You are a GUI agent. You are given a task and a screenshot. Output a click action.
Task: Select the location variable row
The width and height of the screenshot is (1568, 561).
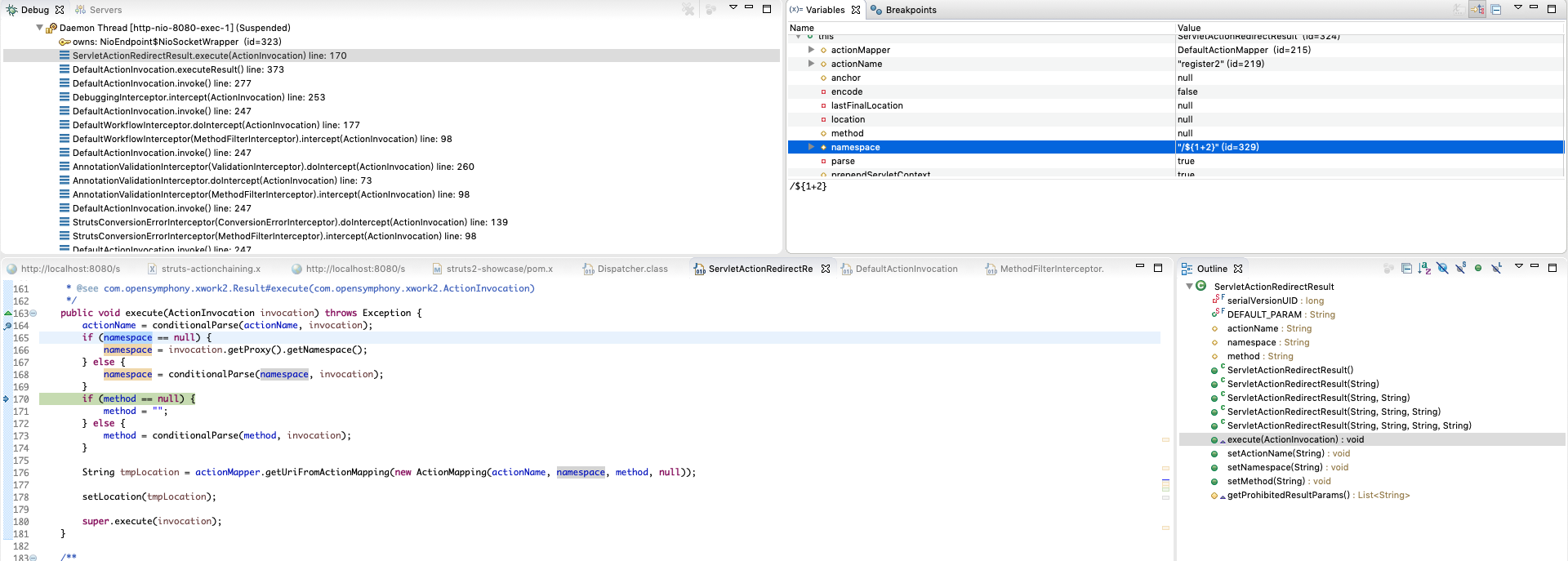(848, 119)
